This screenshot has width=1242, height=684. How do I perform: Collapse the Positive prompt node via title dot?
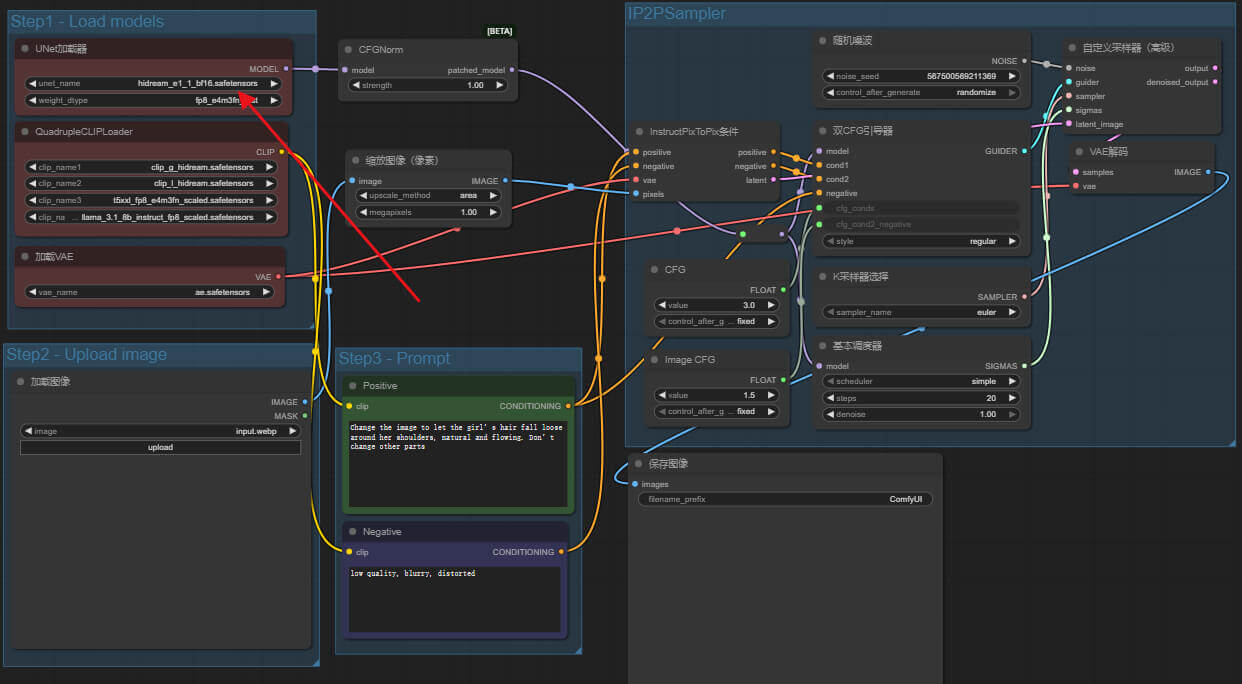click(352, 386)
